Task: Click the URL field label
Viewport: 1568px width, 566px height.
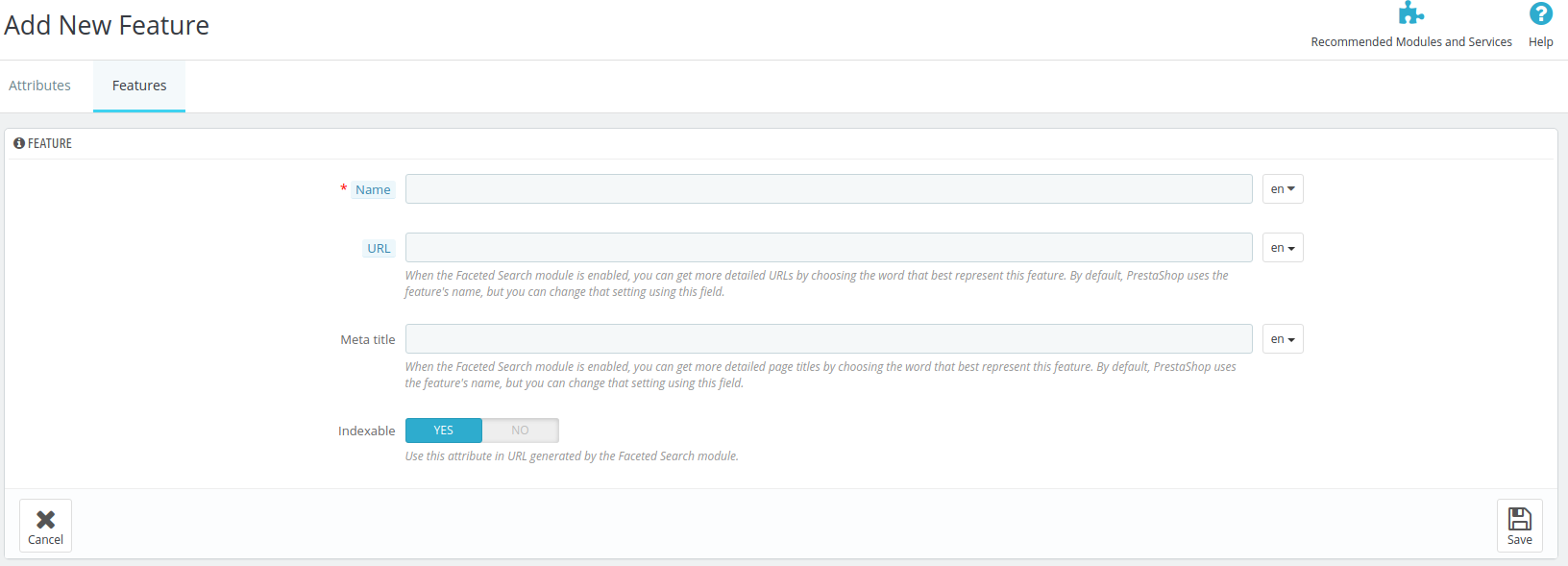Action: (x=379, y=249)
